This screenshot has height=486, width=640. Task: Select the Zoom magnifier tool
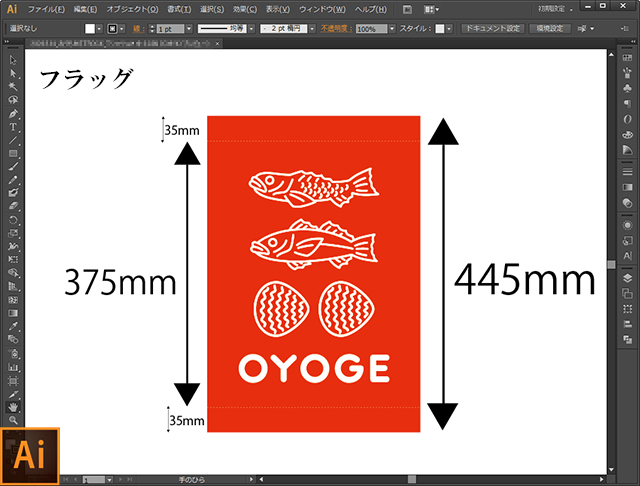point(13,420)
